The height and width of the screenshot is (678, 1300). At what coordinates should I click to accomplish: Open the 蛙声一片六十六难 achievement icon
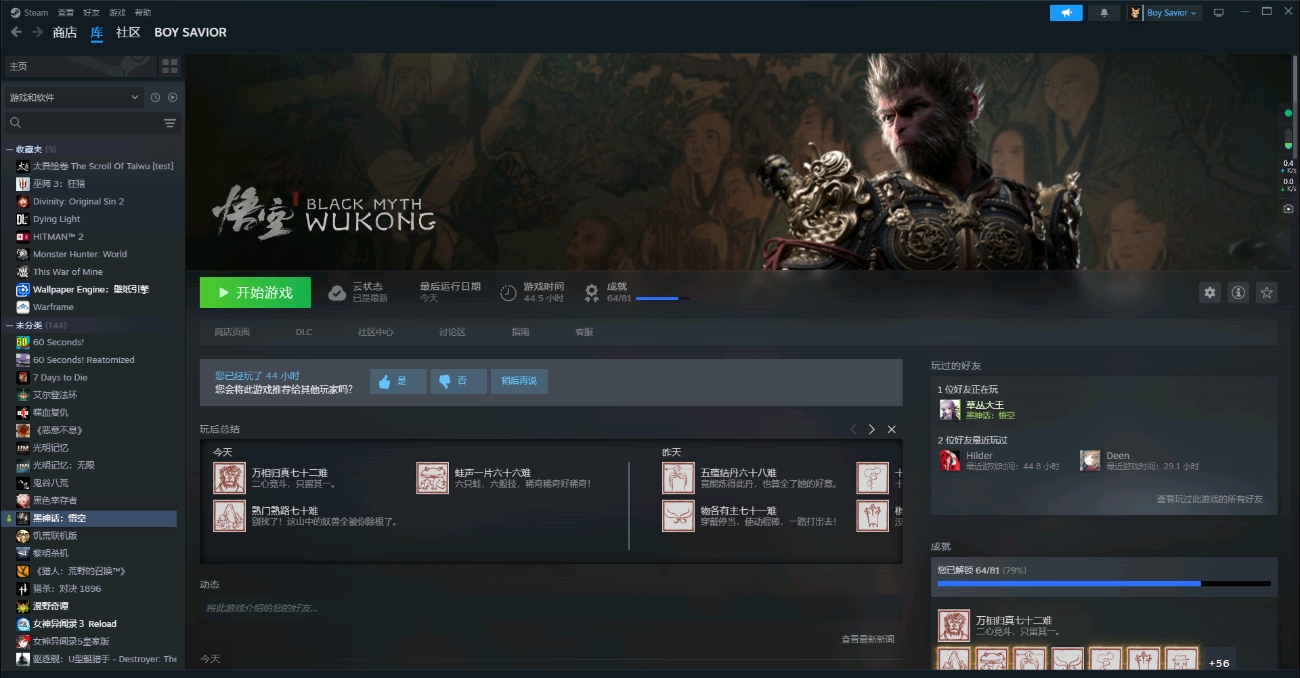pyautogui.click(x=433, y=478)
